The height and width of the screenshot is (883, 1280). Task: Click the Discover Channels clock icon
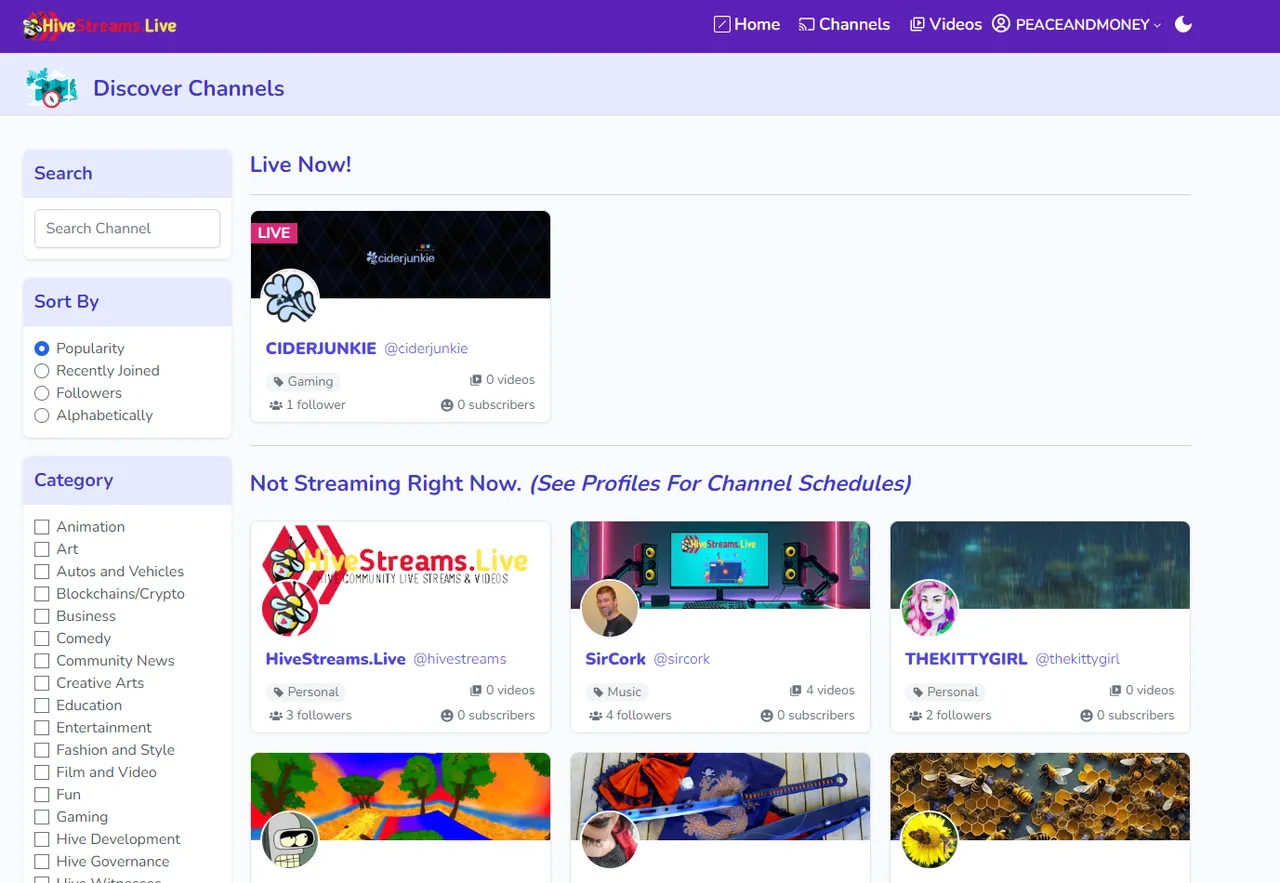point(51,88)
